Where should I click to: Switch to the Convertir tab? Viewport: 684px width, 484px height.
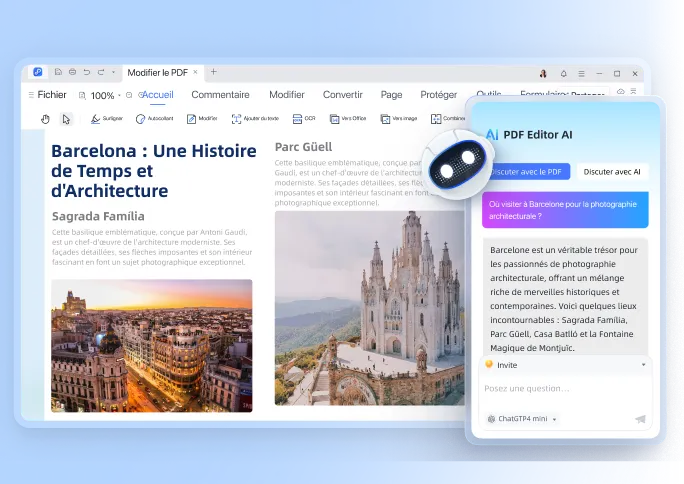click(x=342, y=95)
